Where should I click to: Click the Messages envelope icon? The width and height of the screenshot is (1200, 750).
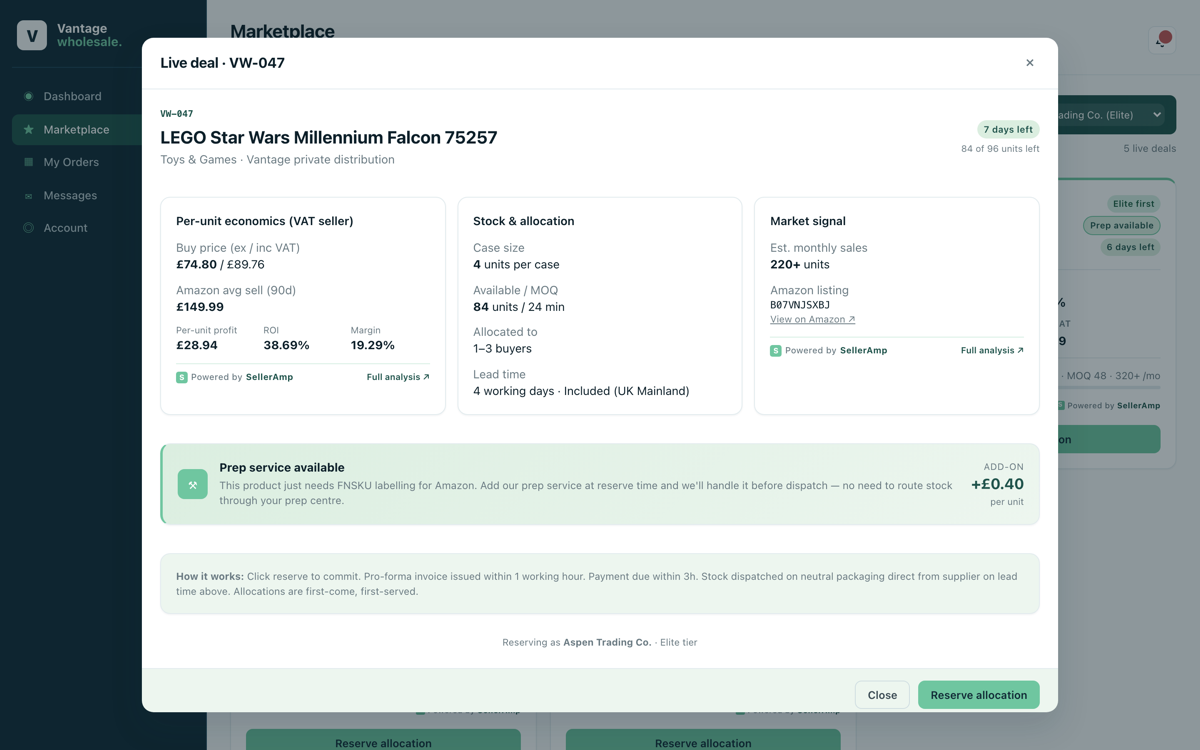click(x=28, y=196)
